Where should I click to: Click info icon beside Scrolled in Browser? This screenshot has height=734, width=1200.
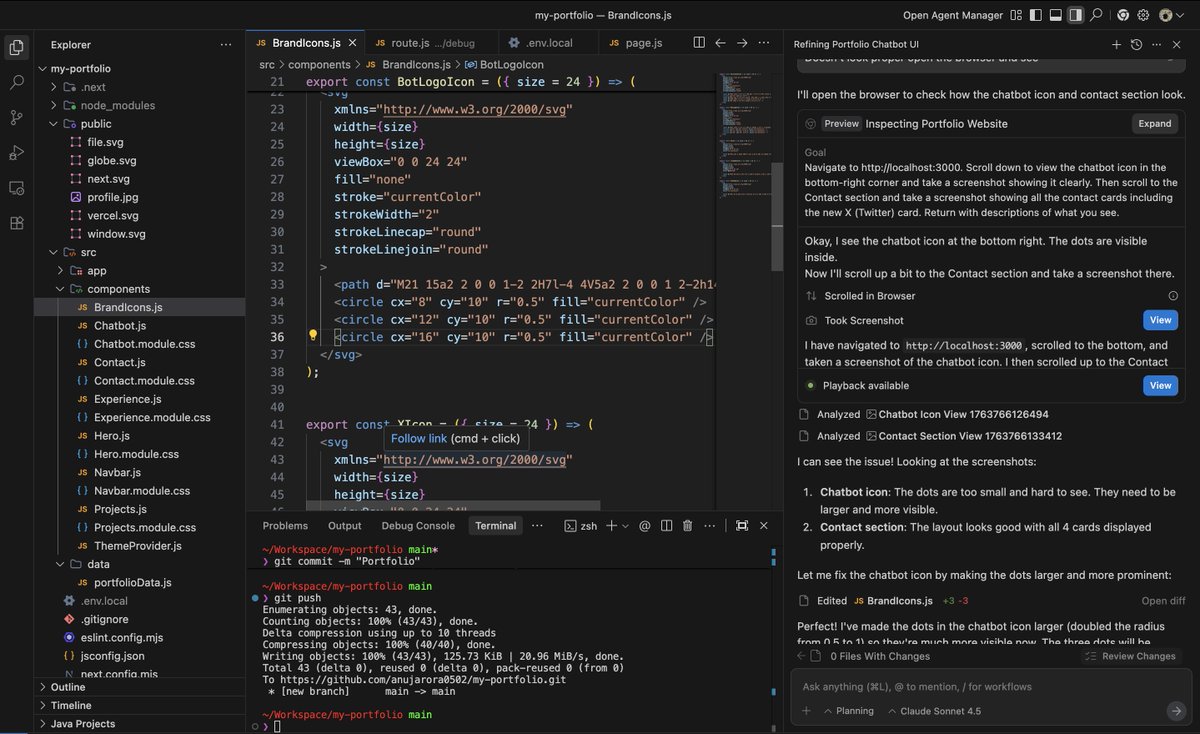[x=1172, y=296]
